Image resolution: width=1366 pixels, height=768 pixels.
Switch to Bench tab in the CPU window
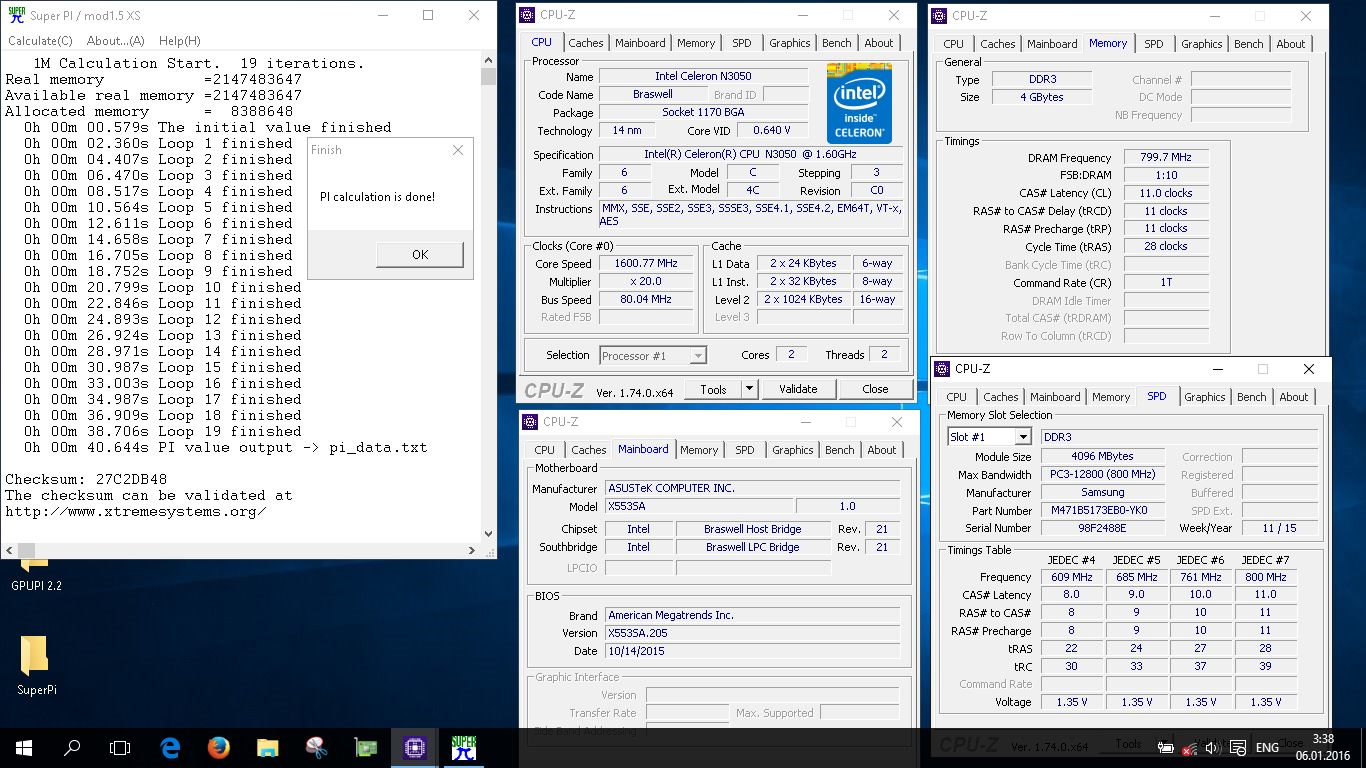837,43
